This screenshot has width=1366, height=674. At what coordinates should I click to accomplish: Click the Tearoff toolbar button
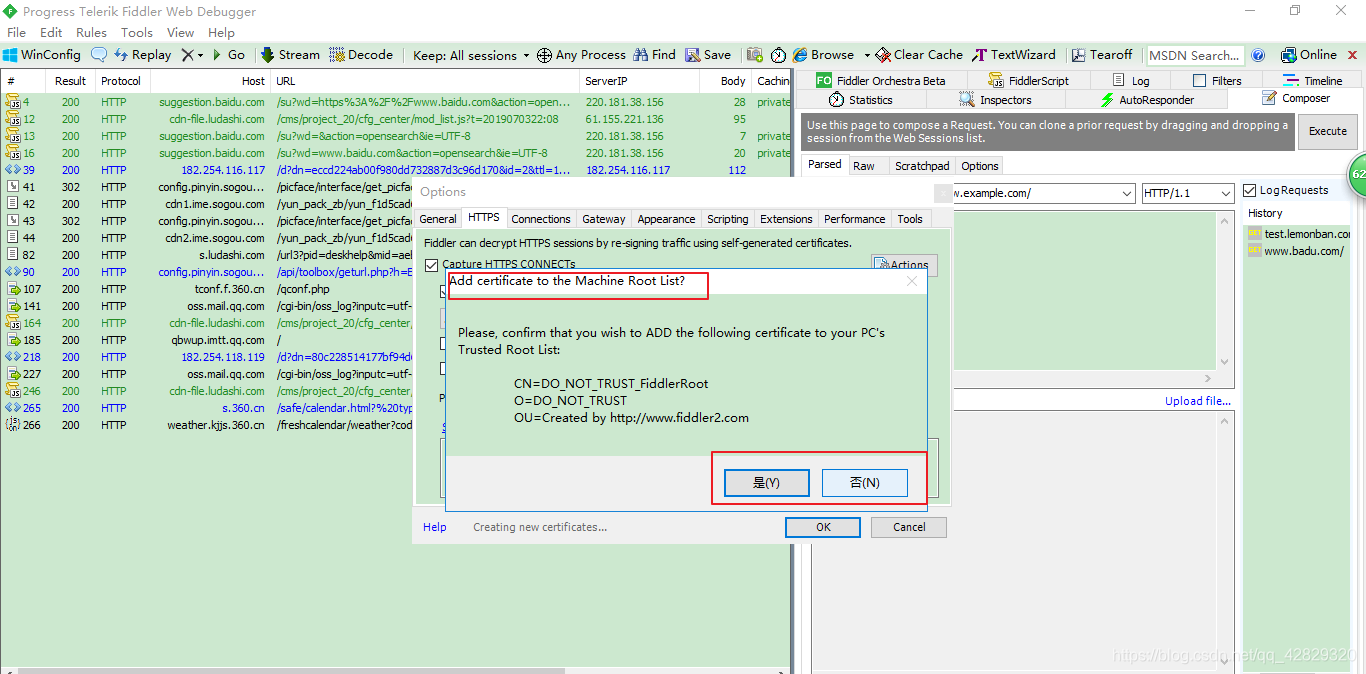(x=1102, y=55)
